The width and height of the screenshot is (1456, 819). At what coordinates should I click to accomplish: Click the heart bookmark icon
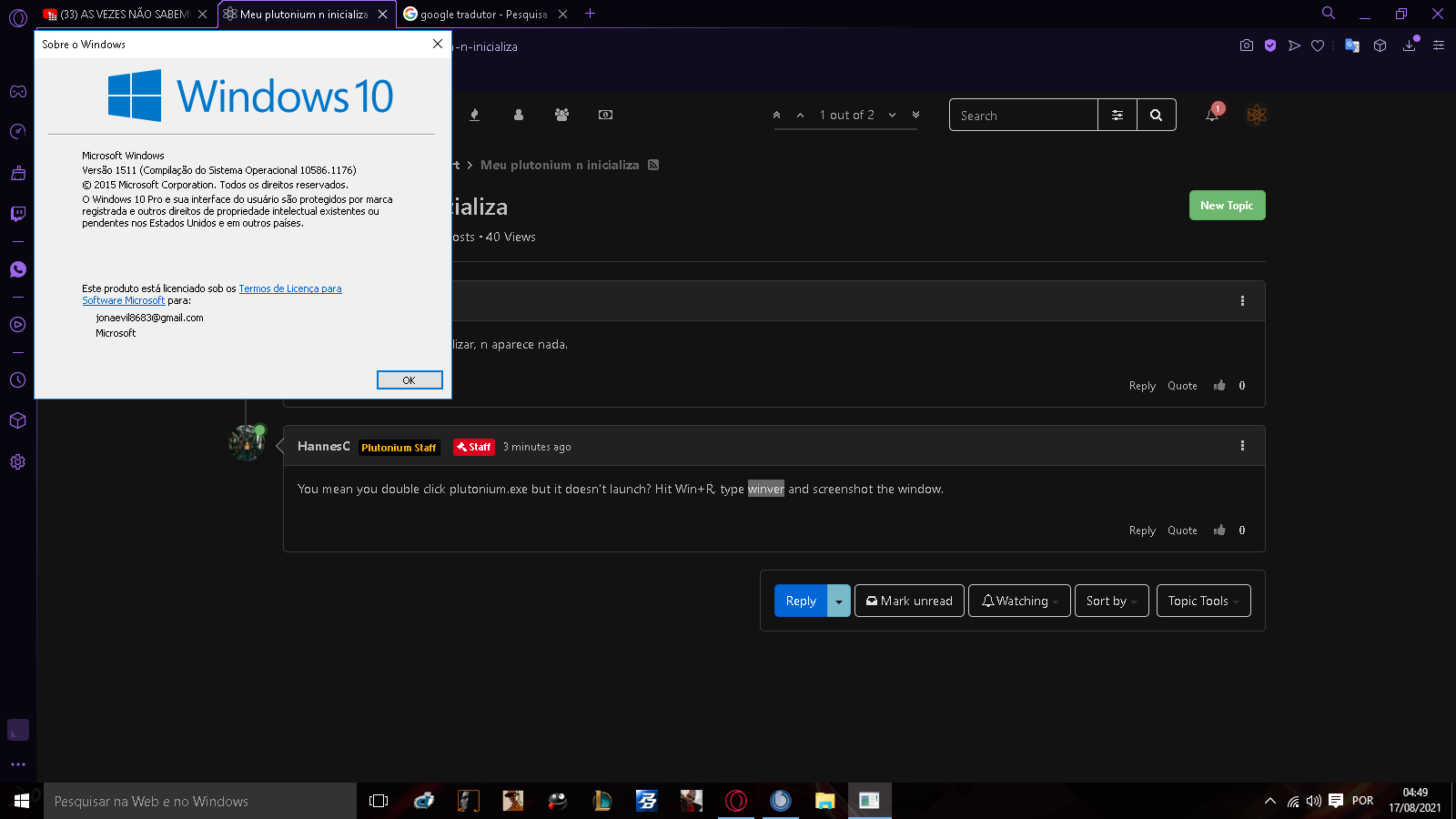pos(1318,45)
